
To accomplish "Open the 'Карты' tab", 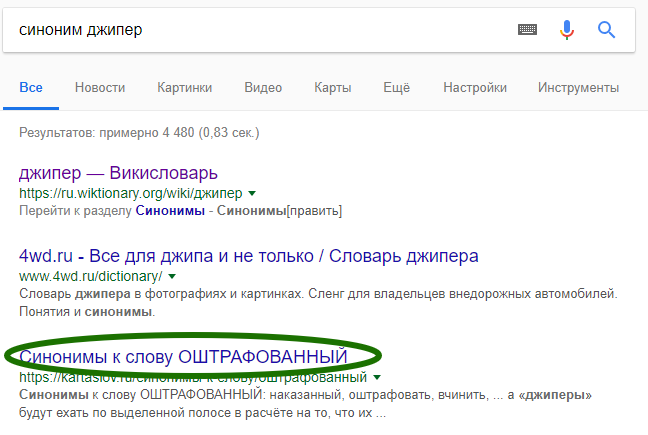I will pos(333,88).
